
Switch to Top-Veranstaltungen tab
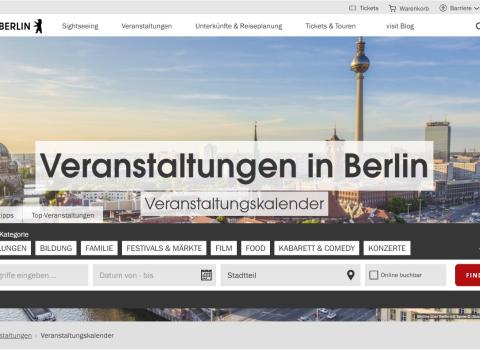click(x=63, y=215)
